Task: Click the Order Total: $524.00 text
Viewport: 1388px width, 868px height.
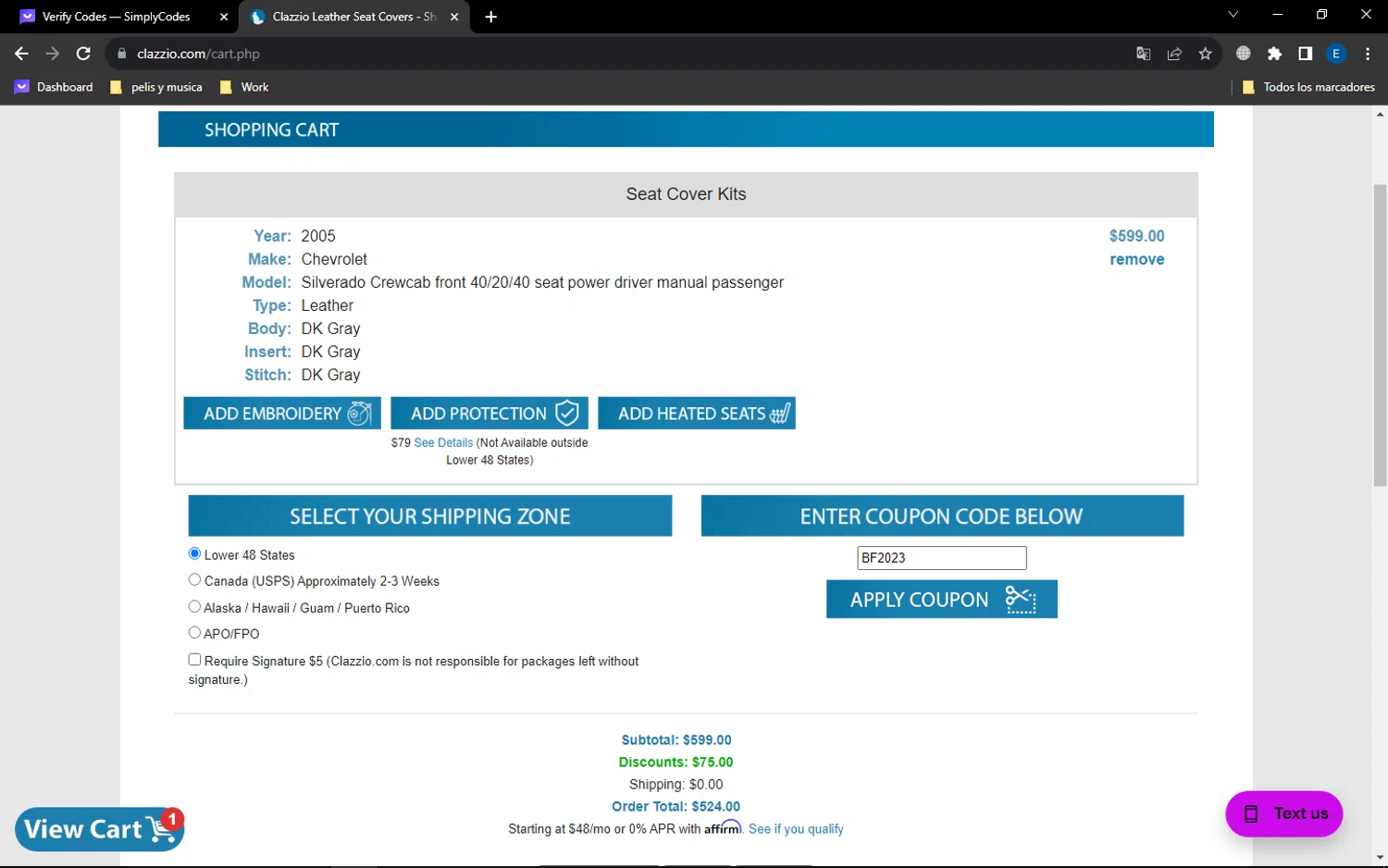Action: tap(676, 807)
